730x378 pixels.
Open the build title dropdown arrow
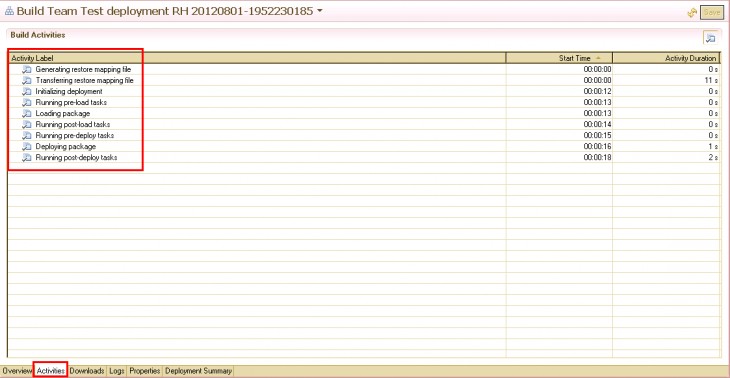319,11
